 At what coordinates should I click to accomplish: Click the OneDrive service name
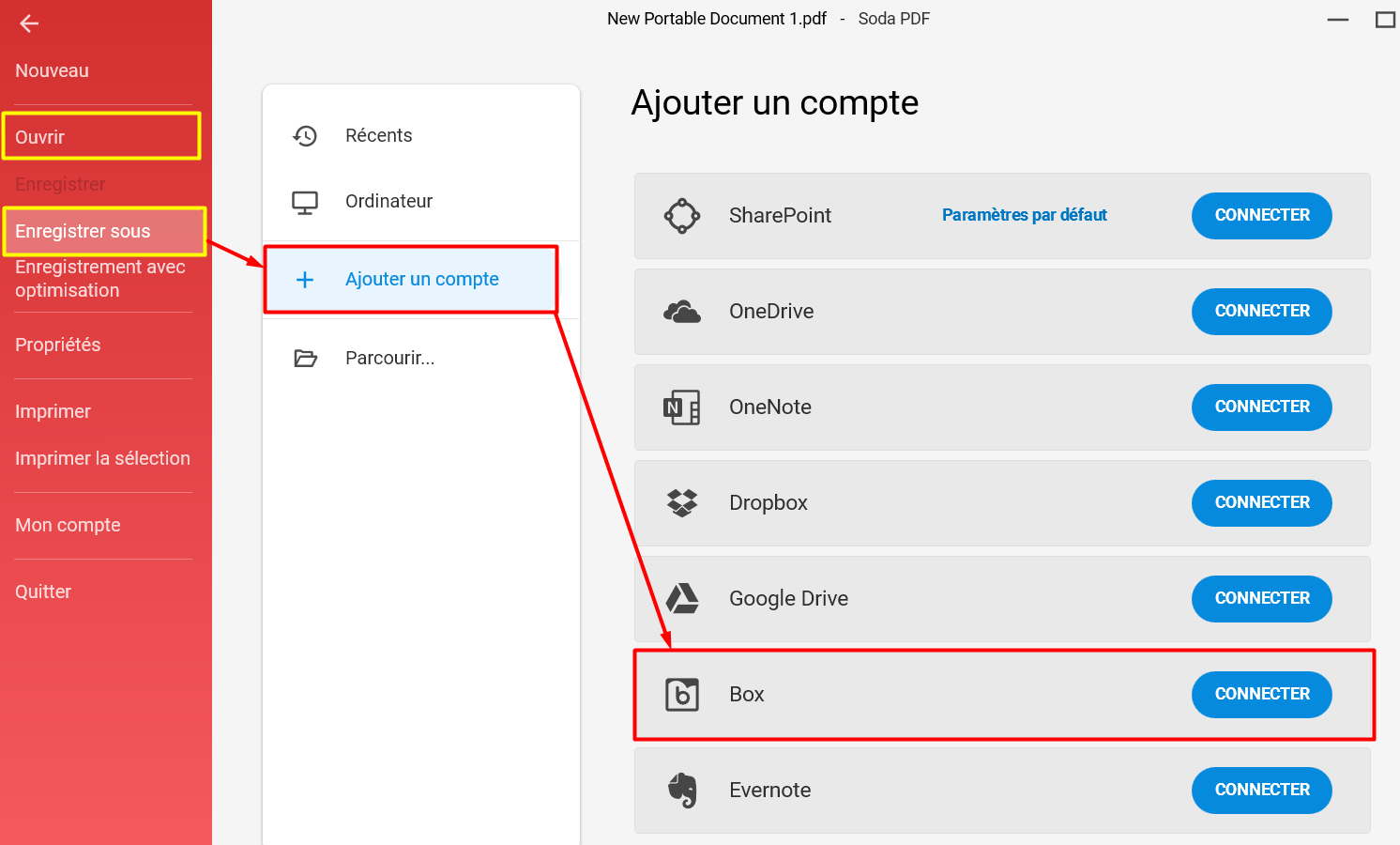(771, 312)
